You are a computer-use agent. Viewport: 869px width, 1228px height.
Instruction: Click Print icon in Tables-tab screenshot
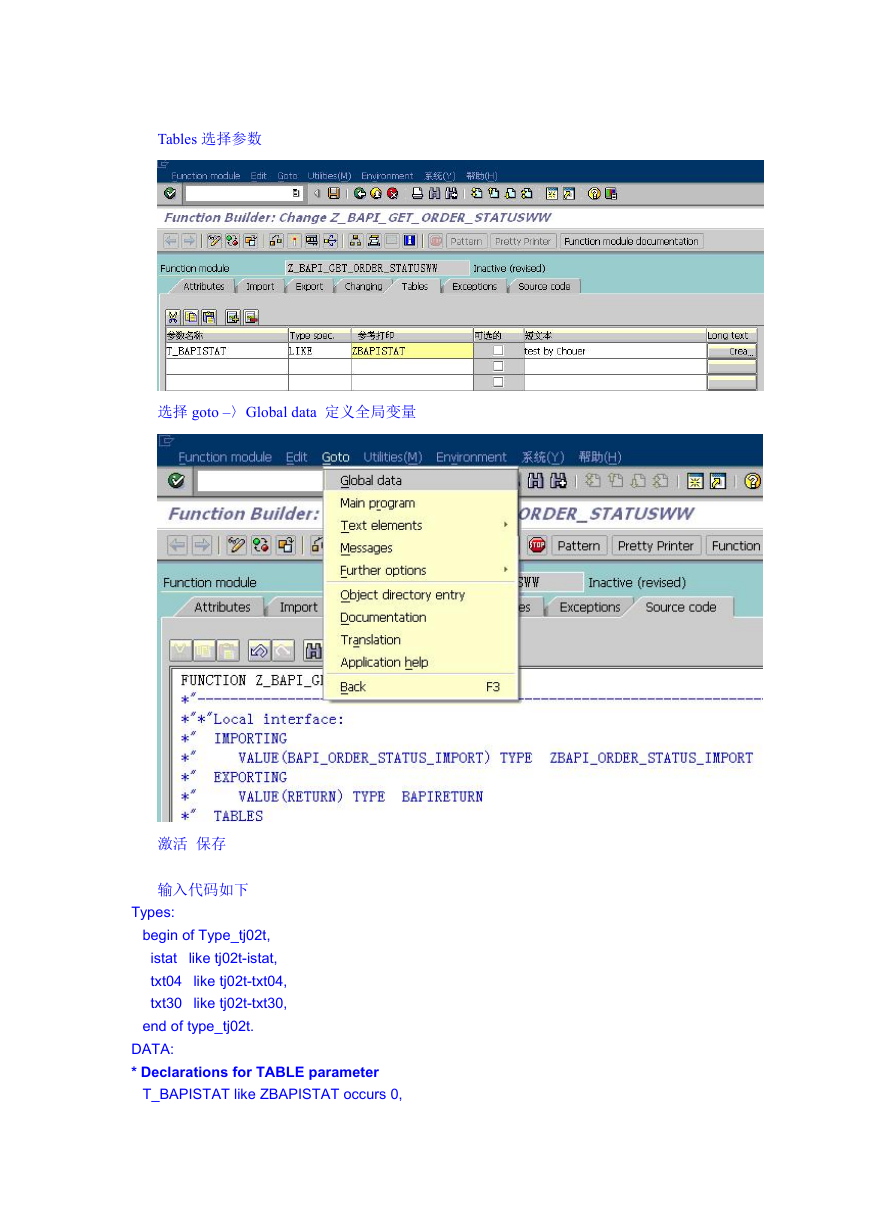[x=417, y=193]
